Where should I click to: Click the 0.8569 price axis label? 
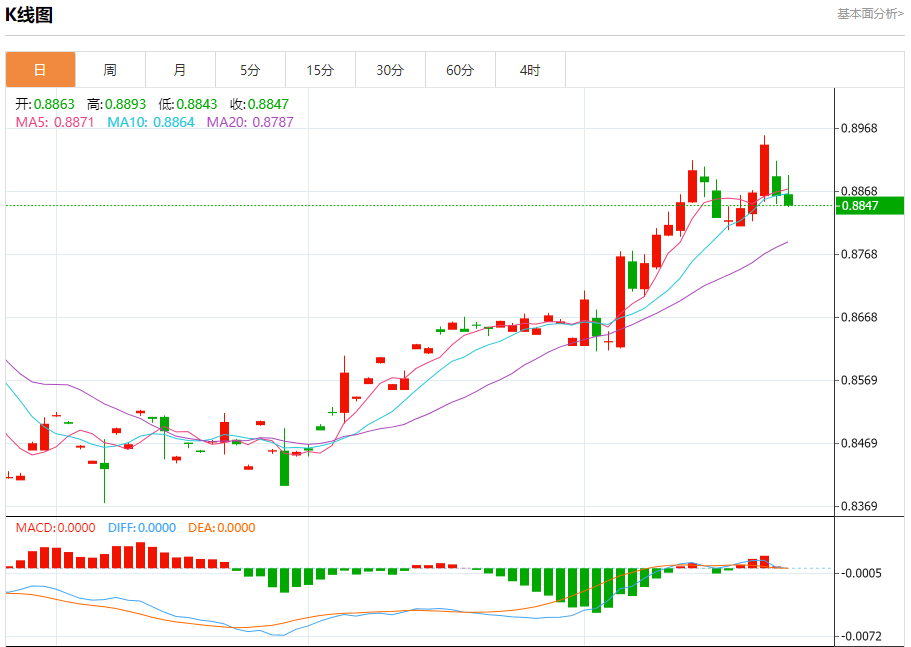coord(859,380)
